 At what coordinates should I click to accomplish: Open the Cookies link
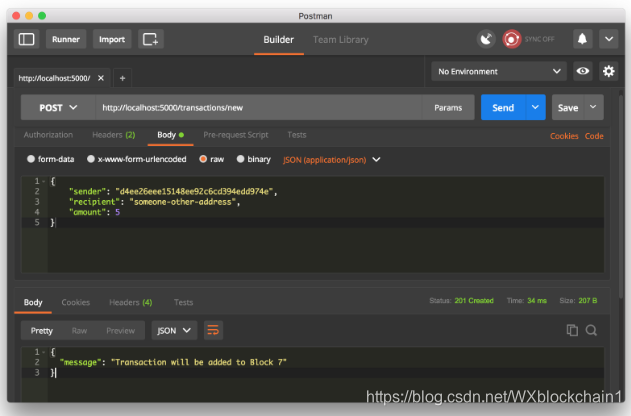564,136
